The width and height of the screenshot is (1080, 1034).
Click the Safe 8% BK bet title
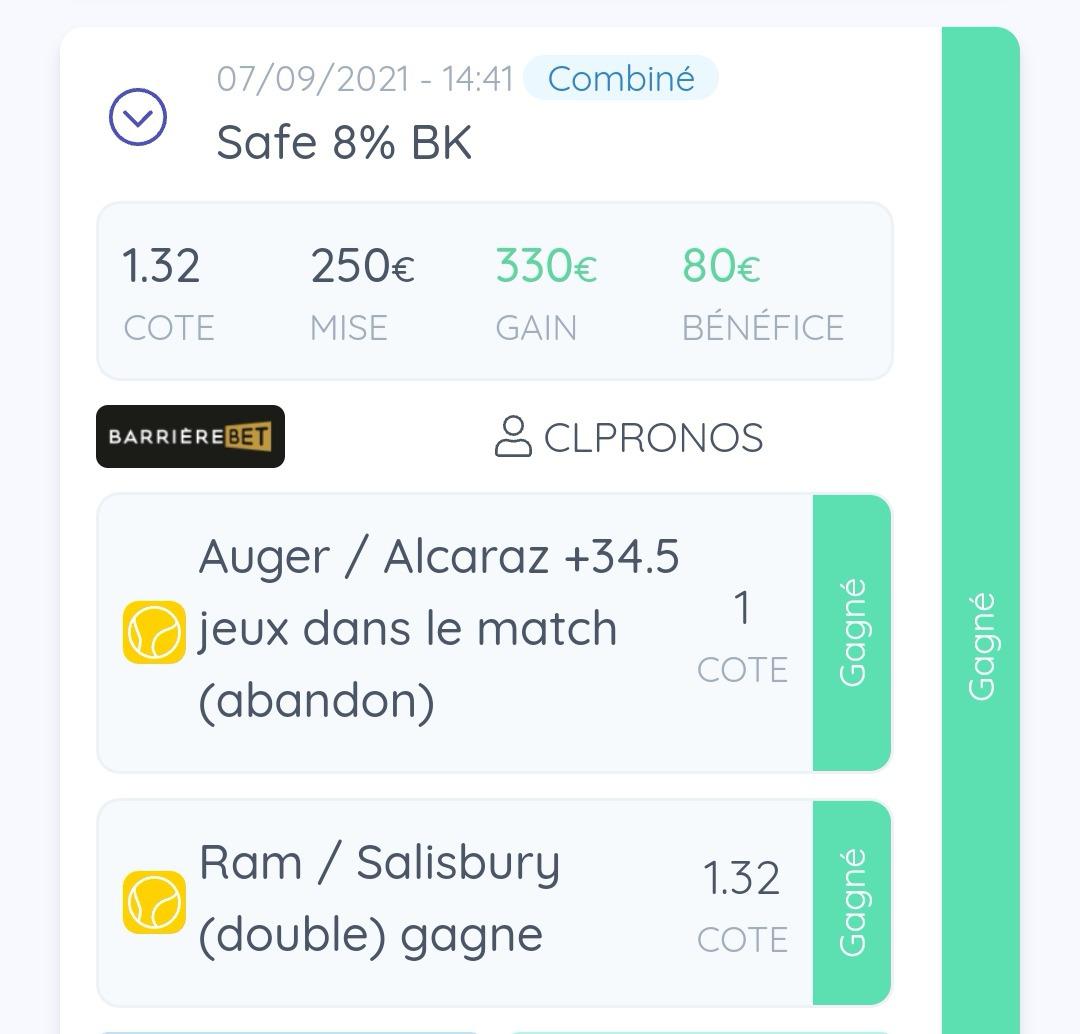[344, 143]
